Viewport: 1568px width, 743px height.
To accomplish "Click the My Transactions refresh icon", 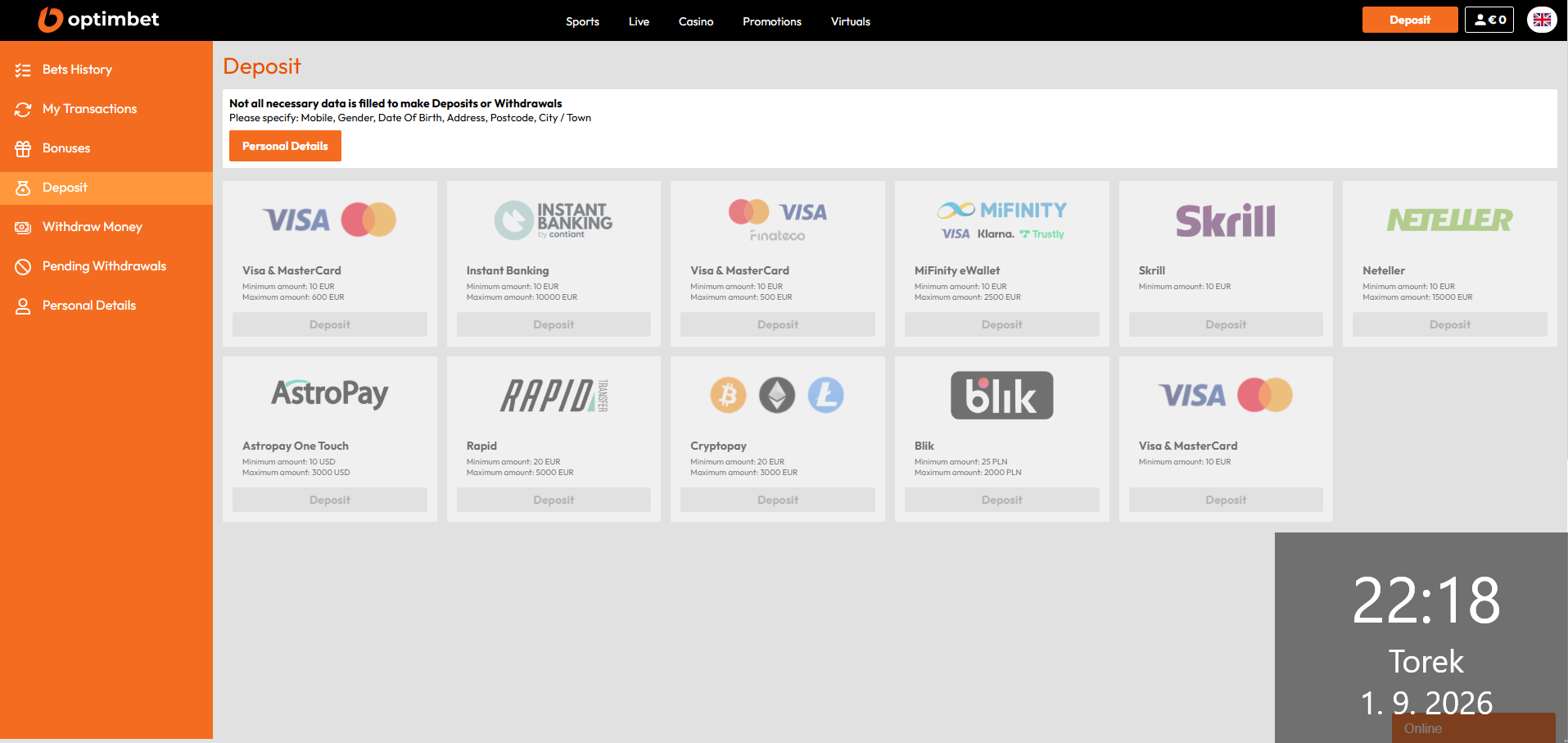I will tap(23, 110).
